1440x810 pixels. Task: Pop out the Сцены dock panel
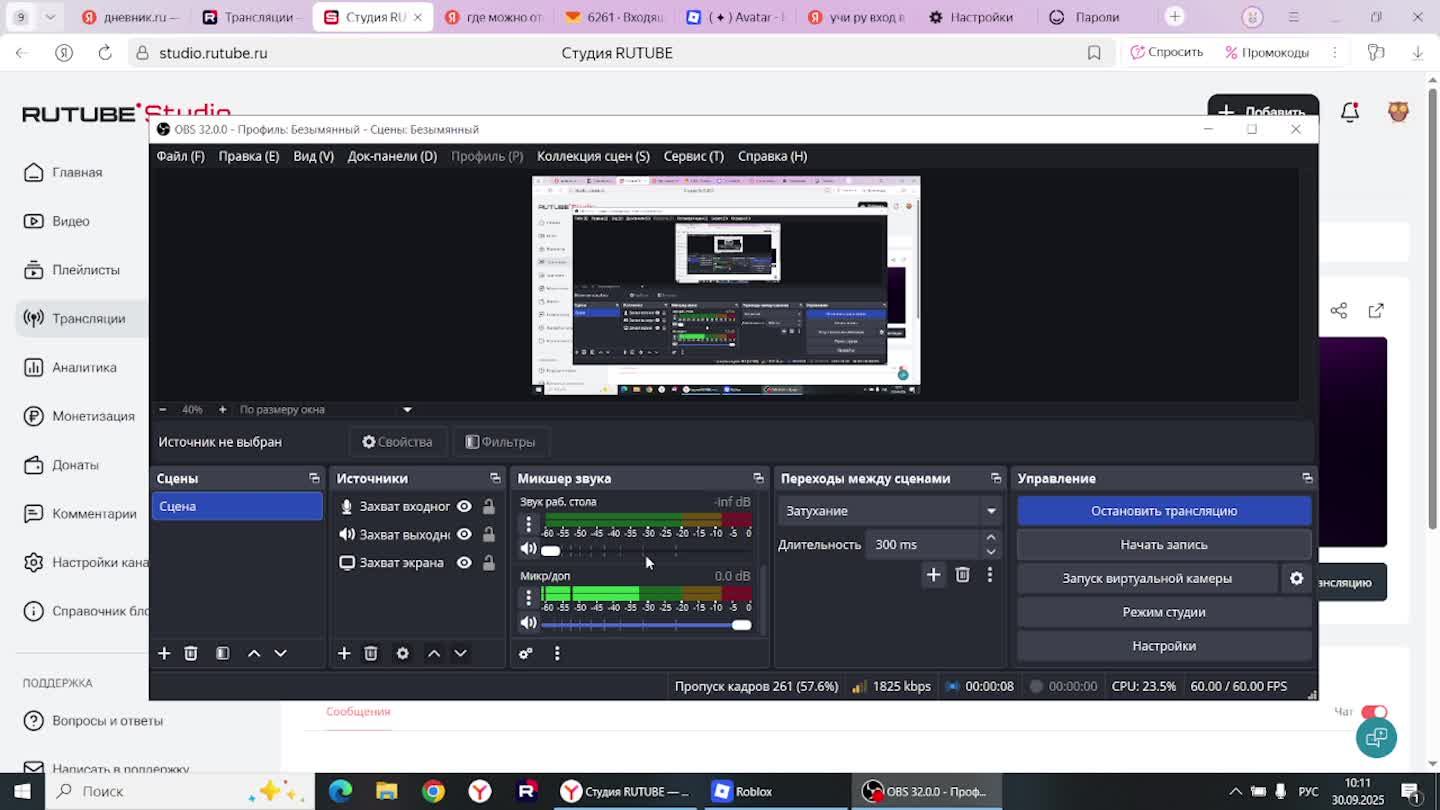pos(314,478)
